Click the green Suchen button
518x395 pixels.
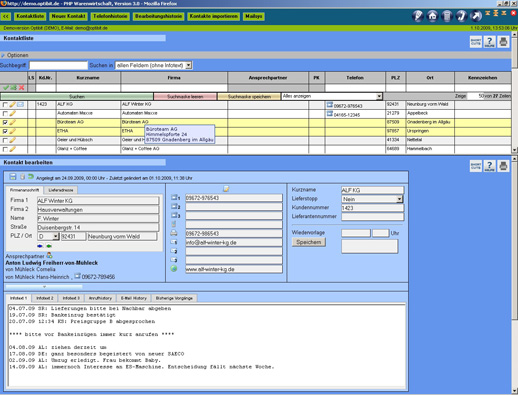click(x=77, y=97)
